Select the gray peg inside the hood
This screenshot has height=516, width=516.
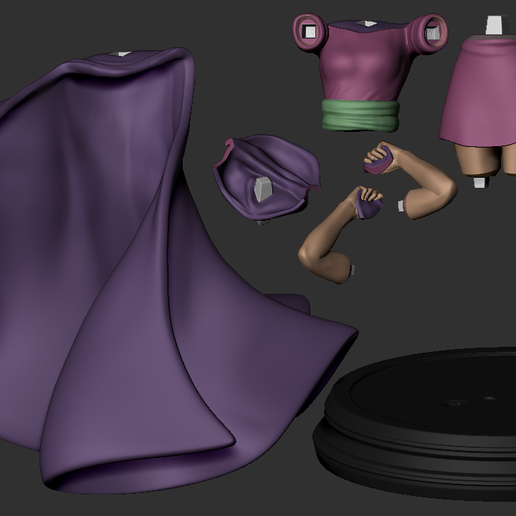click(263, 189)
